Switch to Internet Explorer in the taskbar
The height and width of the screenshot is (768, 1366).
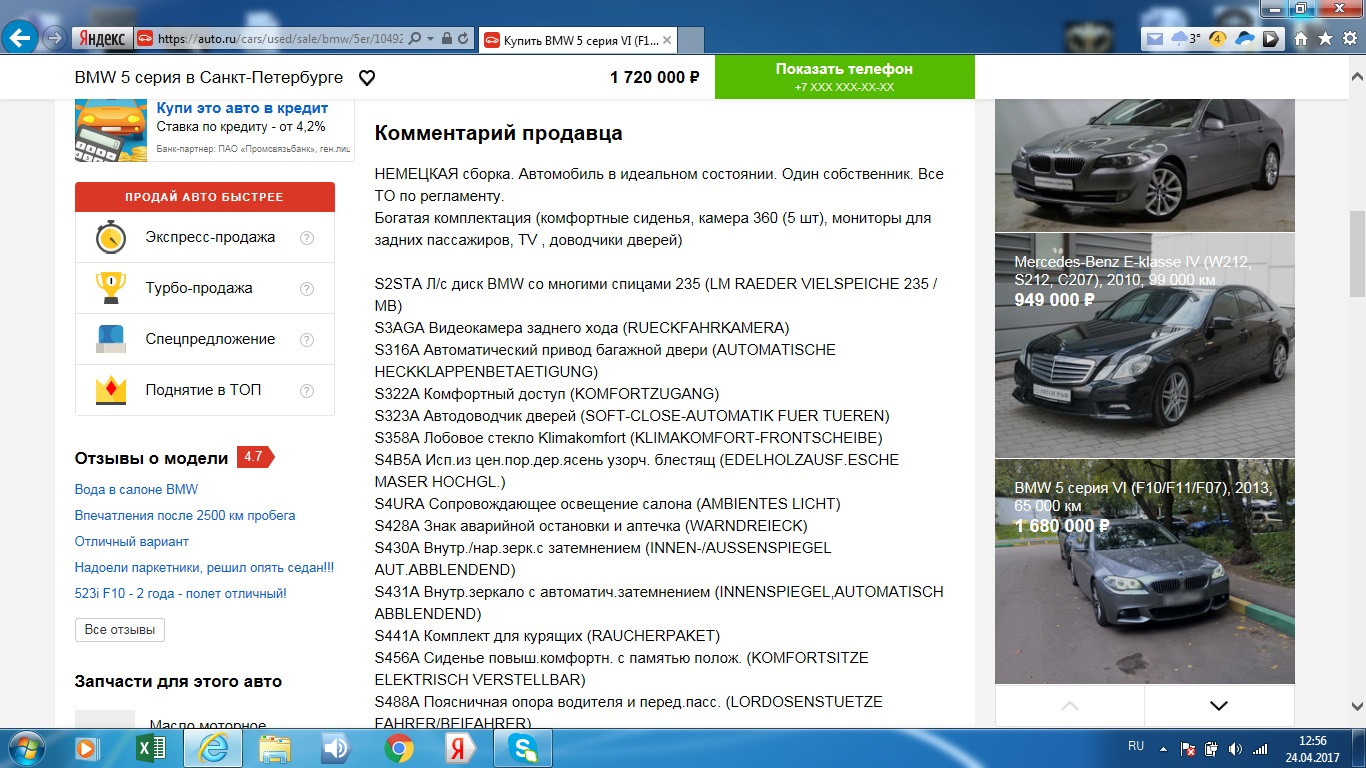tap(213, 748)
